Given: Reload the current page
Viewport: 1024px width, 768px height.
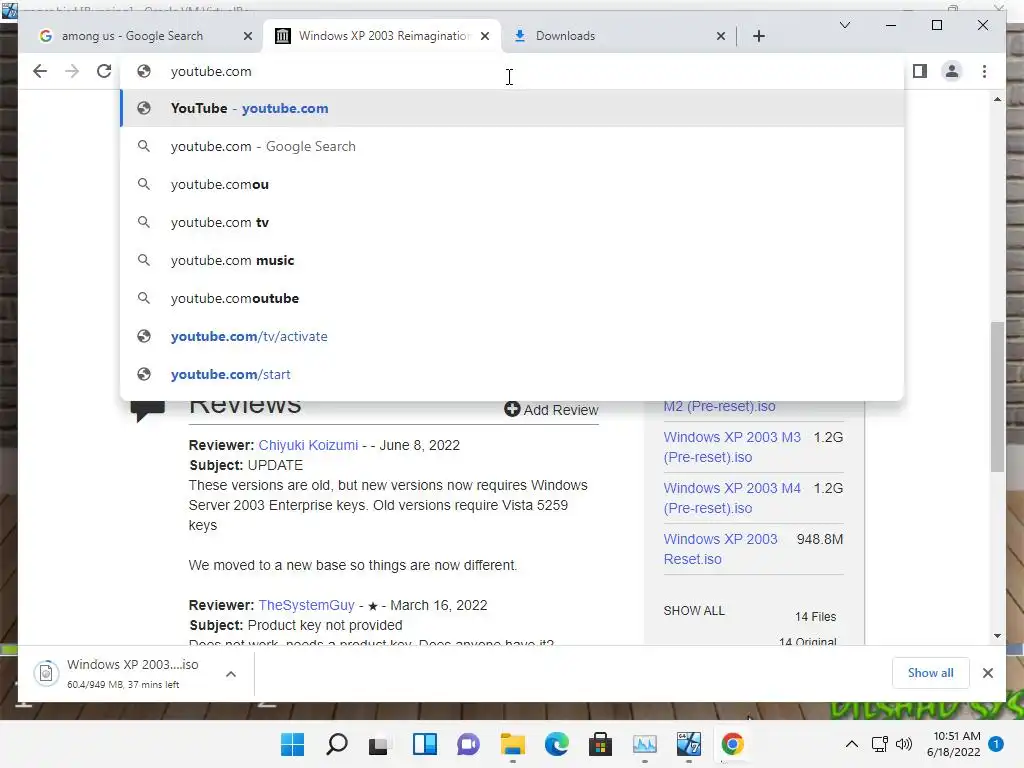Looking at the screenshot, I should tap(104, 71).
